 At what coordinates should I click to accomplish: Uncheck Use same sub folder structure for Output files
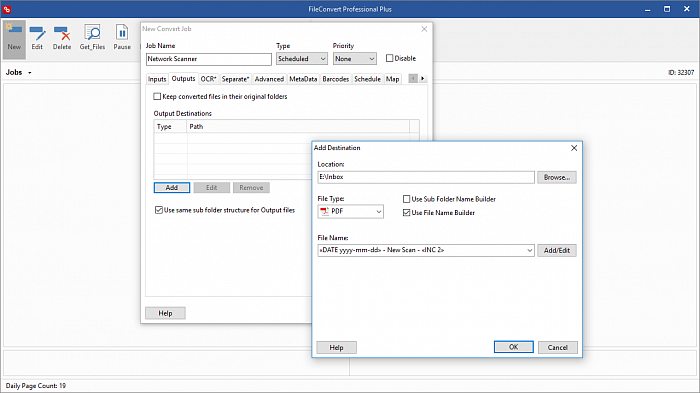(158, 210)
